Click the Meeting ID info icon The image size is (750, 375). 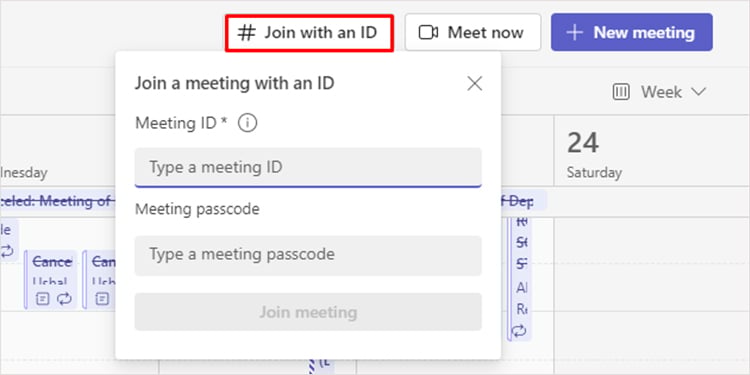coord(247,123)
